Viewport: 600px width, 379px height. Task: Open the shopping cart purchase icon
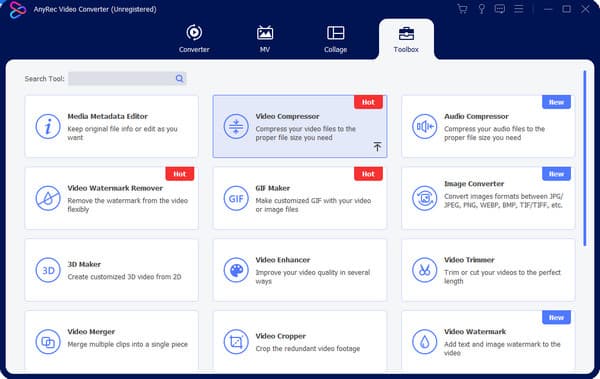(x=462, y=9)
